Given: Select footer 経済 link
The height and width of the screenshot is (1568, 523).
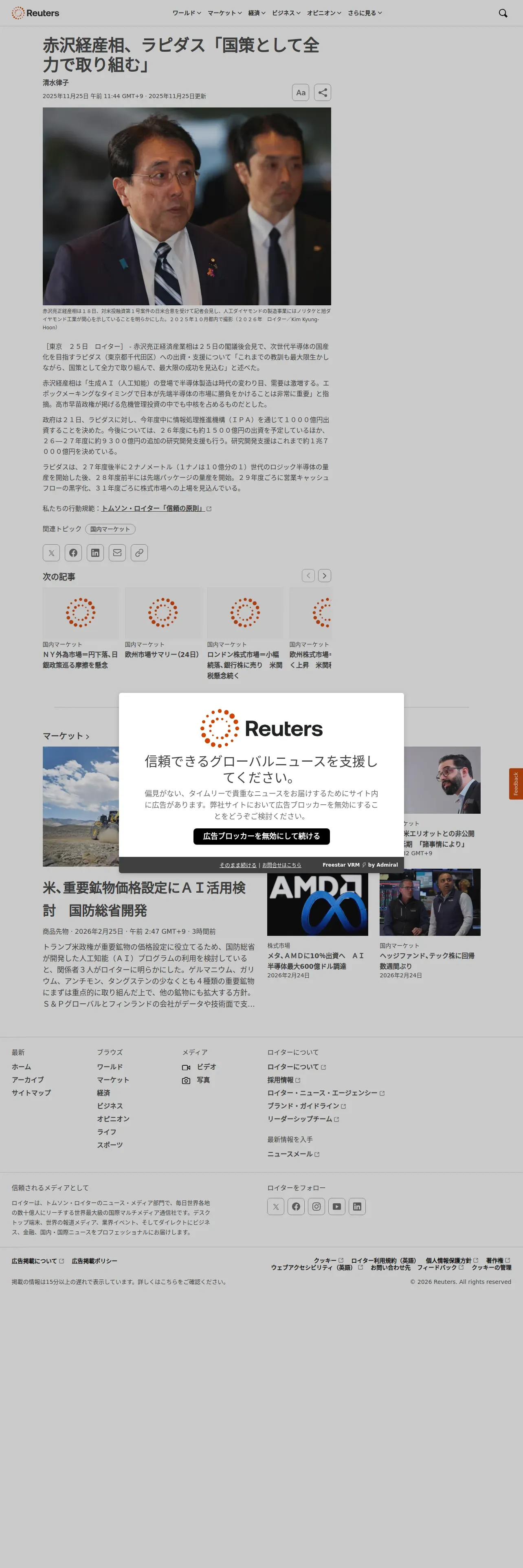Looking at the screenshot, I should pos(103,1093).
